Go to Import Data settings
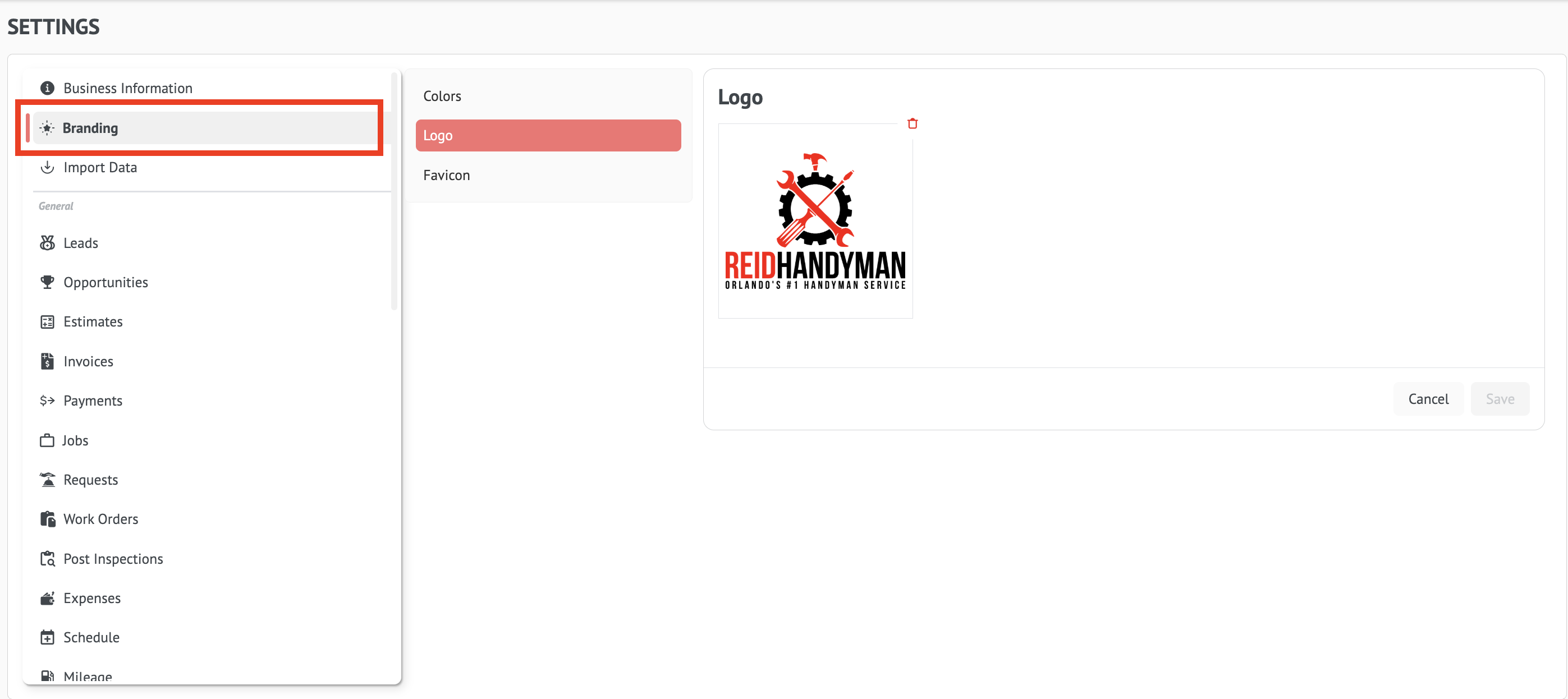 coord(100,167)
